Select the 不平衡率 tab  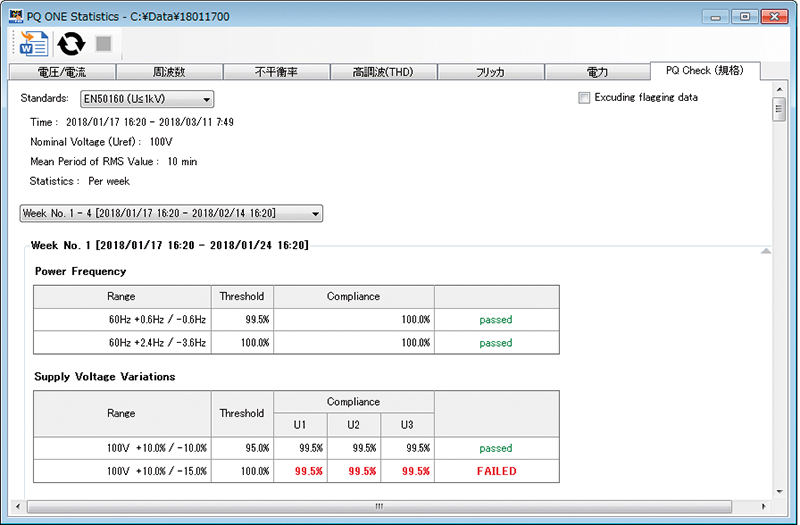click(x=276, y=72)
